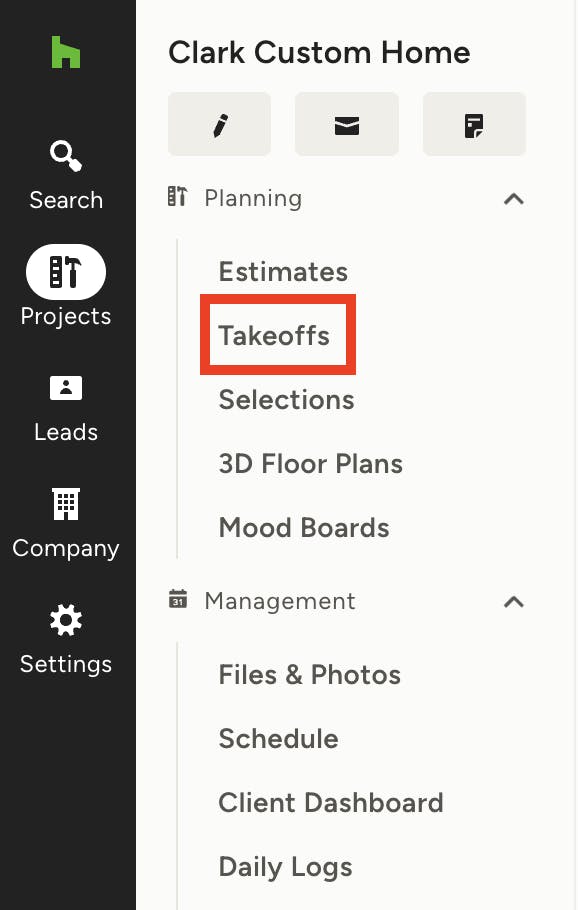The height and width of the screenshot is (910, 578).
Task: Collapse the Planning section chevron
Action: [x=514, y=199]
